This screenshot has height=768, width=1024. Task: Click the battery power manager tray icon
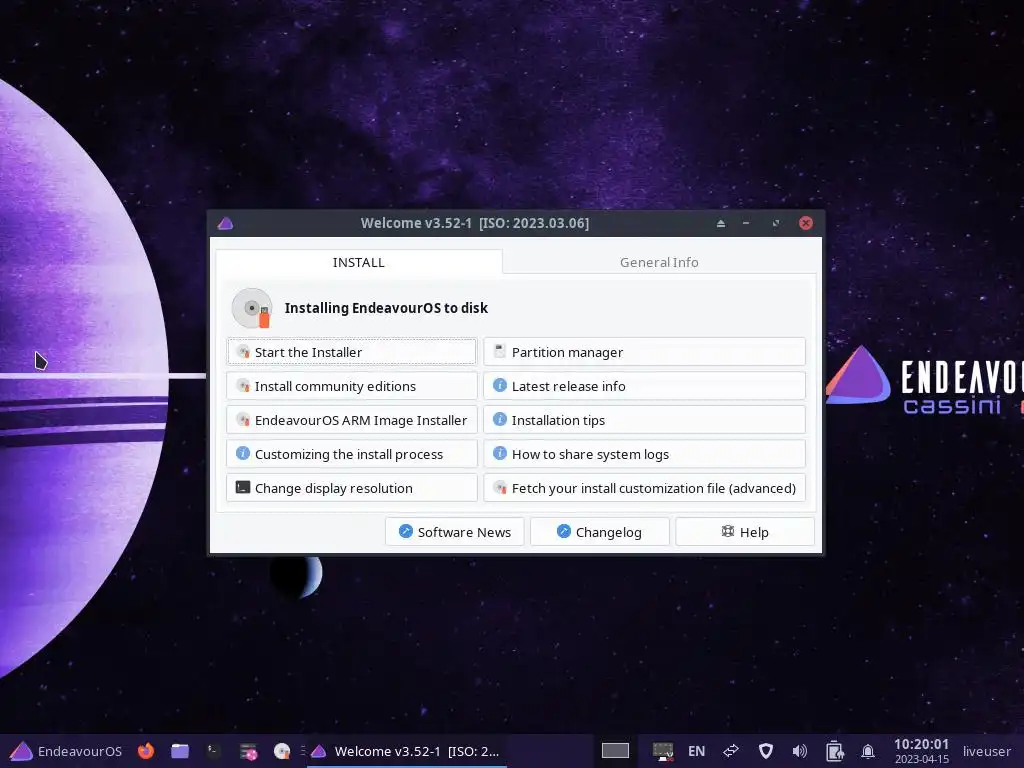click(x=834, y=751)
